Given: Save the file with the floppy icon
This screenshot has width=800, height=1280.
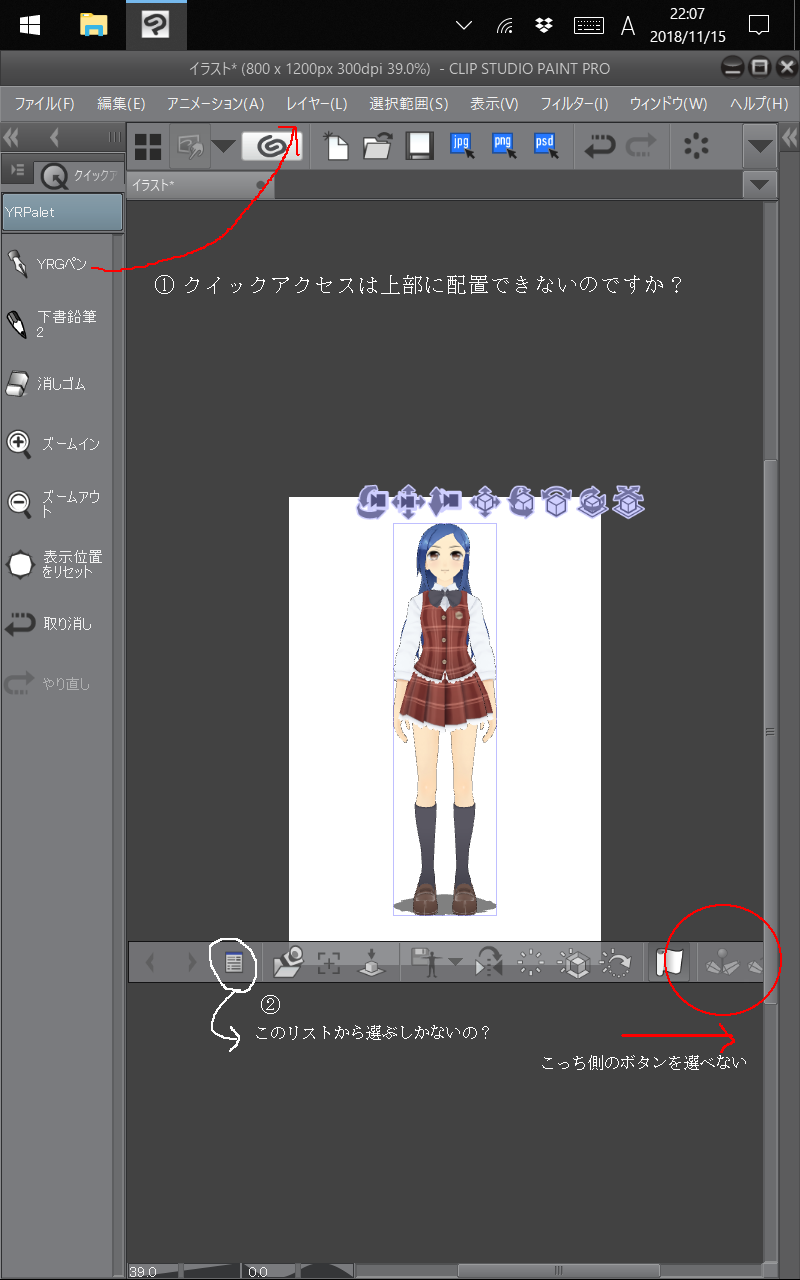Looking at the screenshot, I should [x=418, y=147].
